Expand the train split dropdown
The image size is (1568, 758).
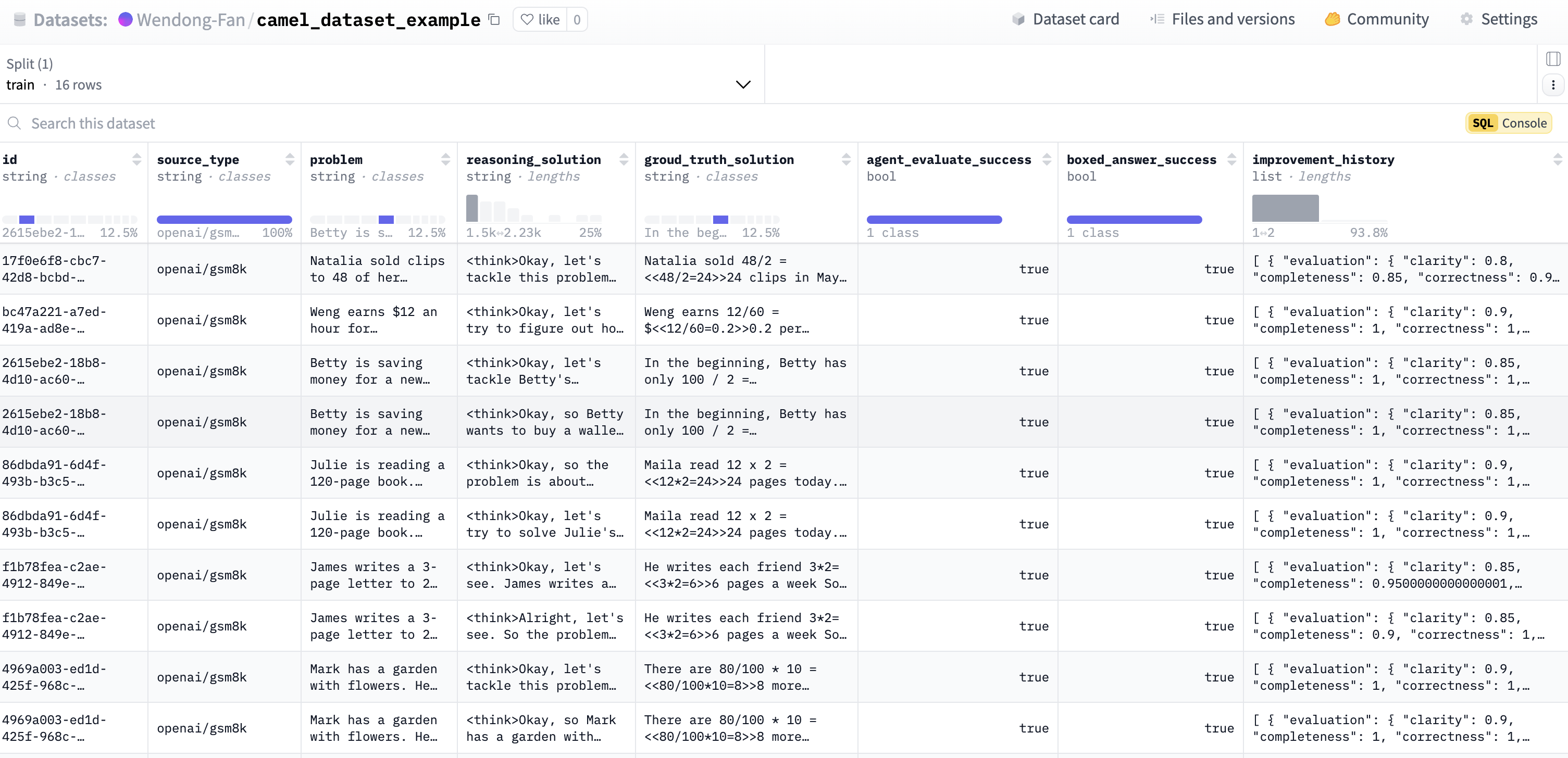[x=743, y=84]
